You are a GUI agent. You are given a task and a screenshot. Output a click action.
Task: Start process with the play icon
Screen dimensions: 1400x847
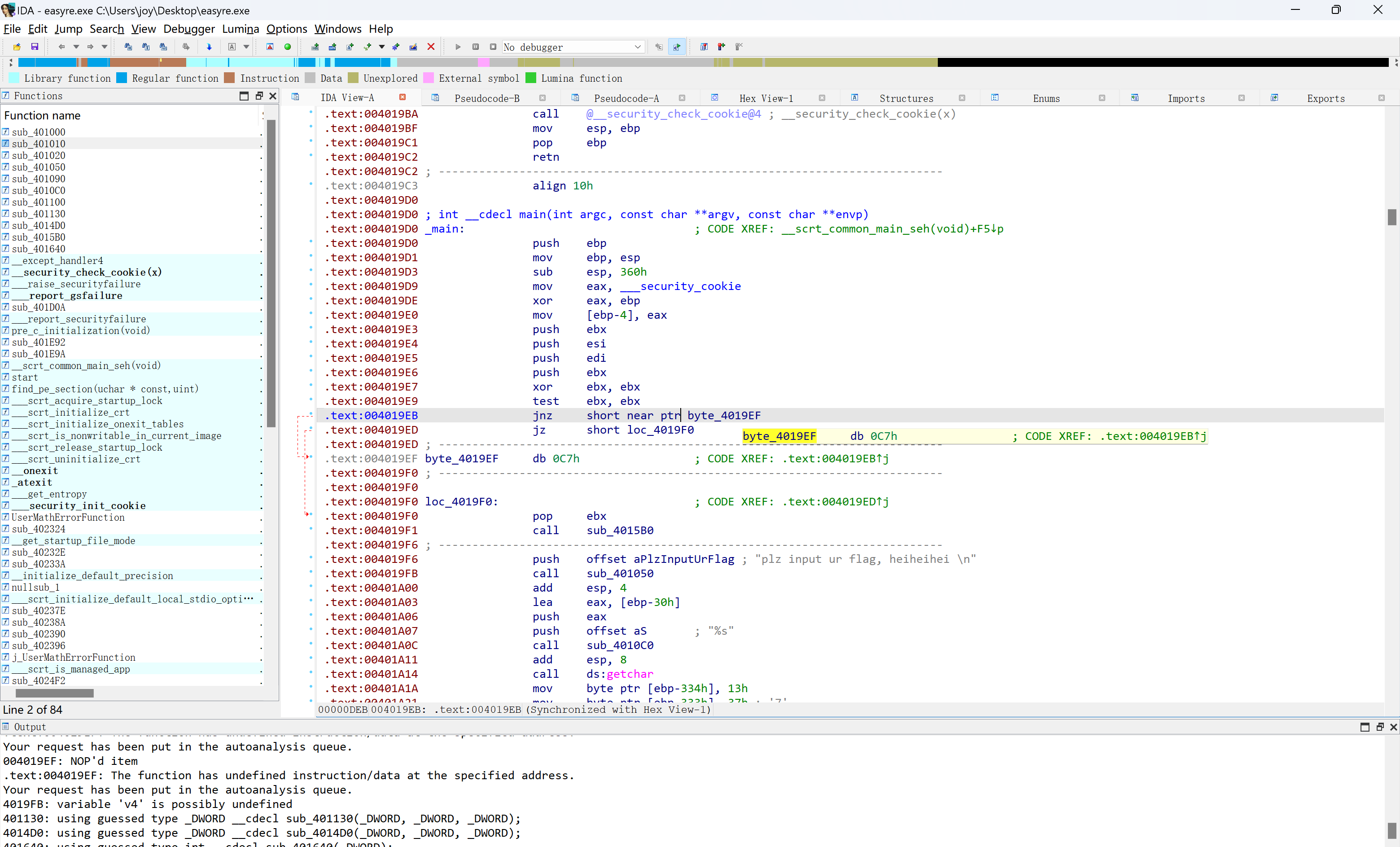pyautogui.click(x=458, y=47)
